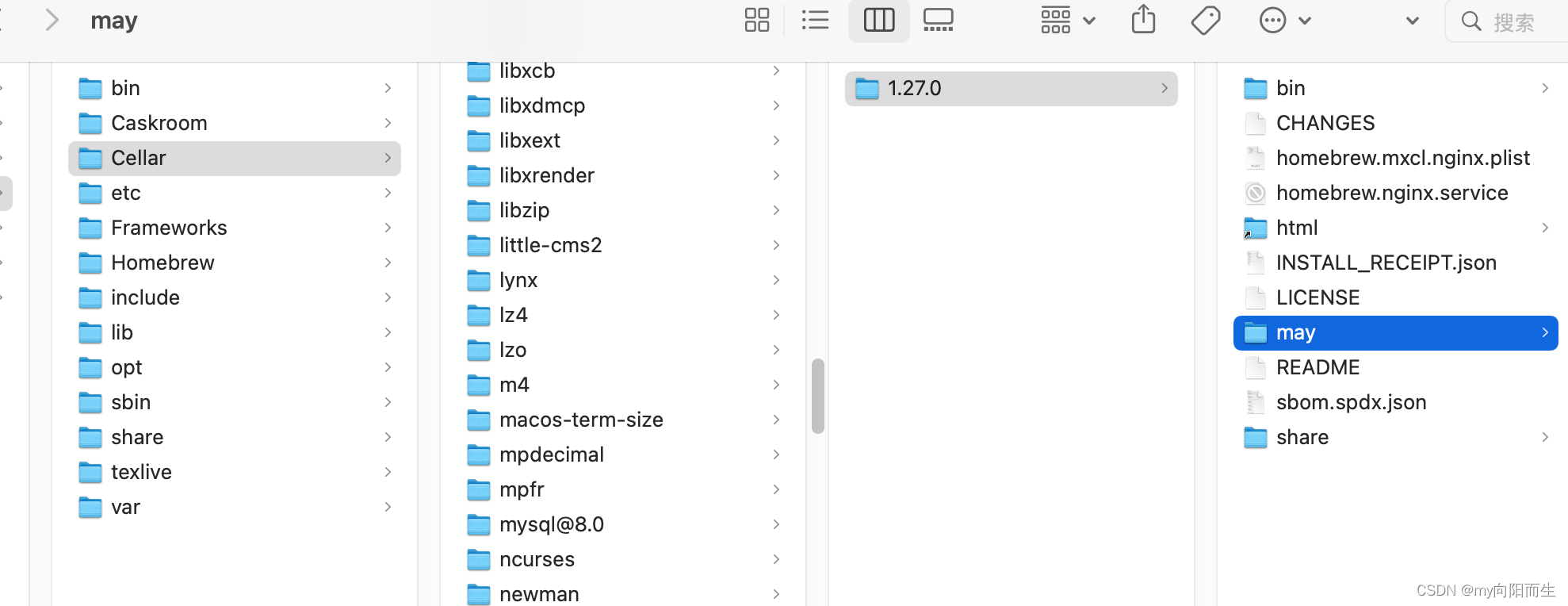Switch to icon view in the toolbar
The image size is (1568, 606).
coord(756,21)
